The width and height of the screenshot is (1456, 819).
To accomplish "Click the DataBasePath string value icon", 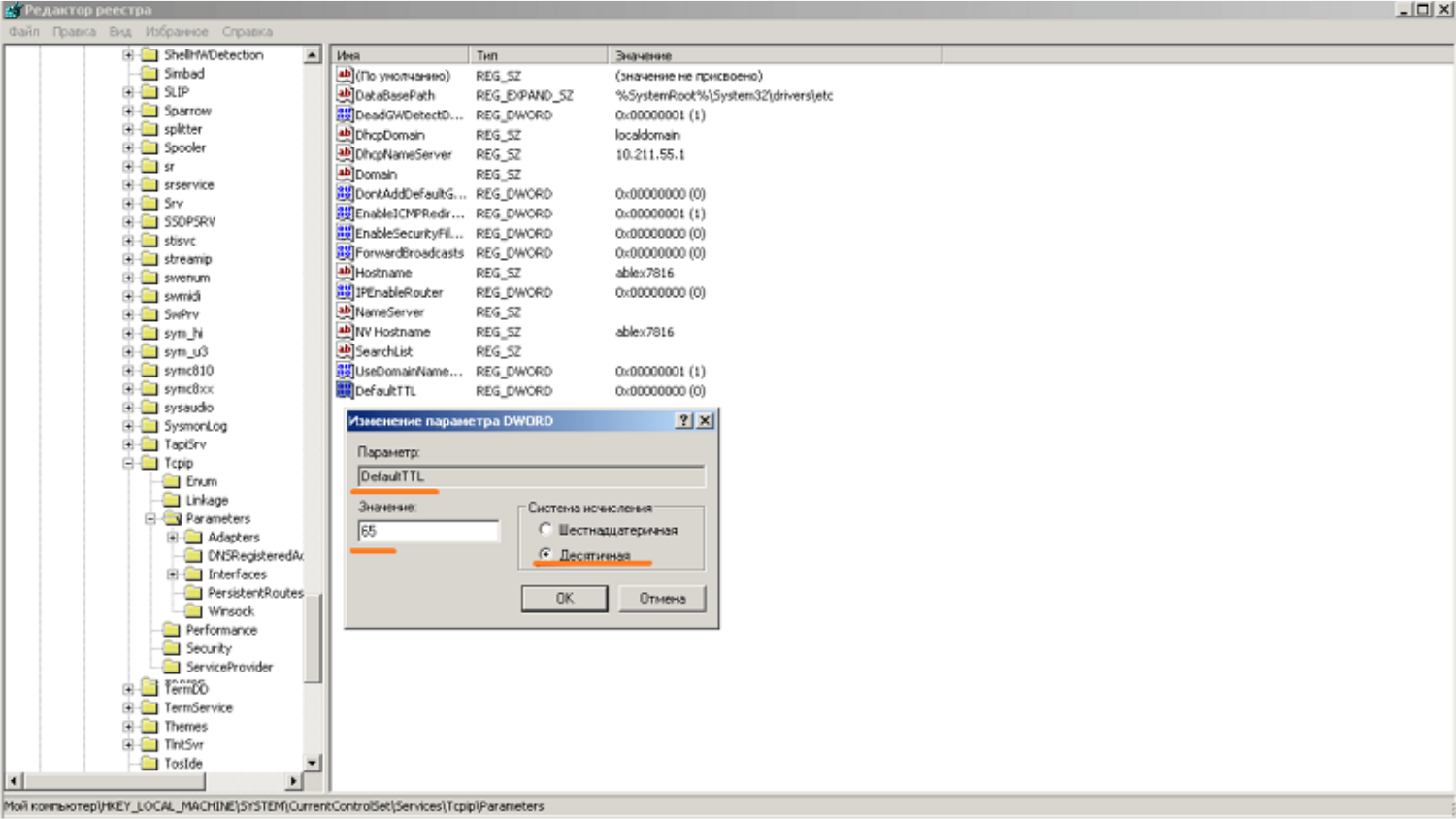I will (x=344, y=95).
